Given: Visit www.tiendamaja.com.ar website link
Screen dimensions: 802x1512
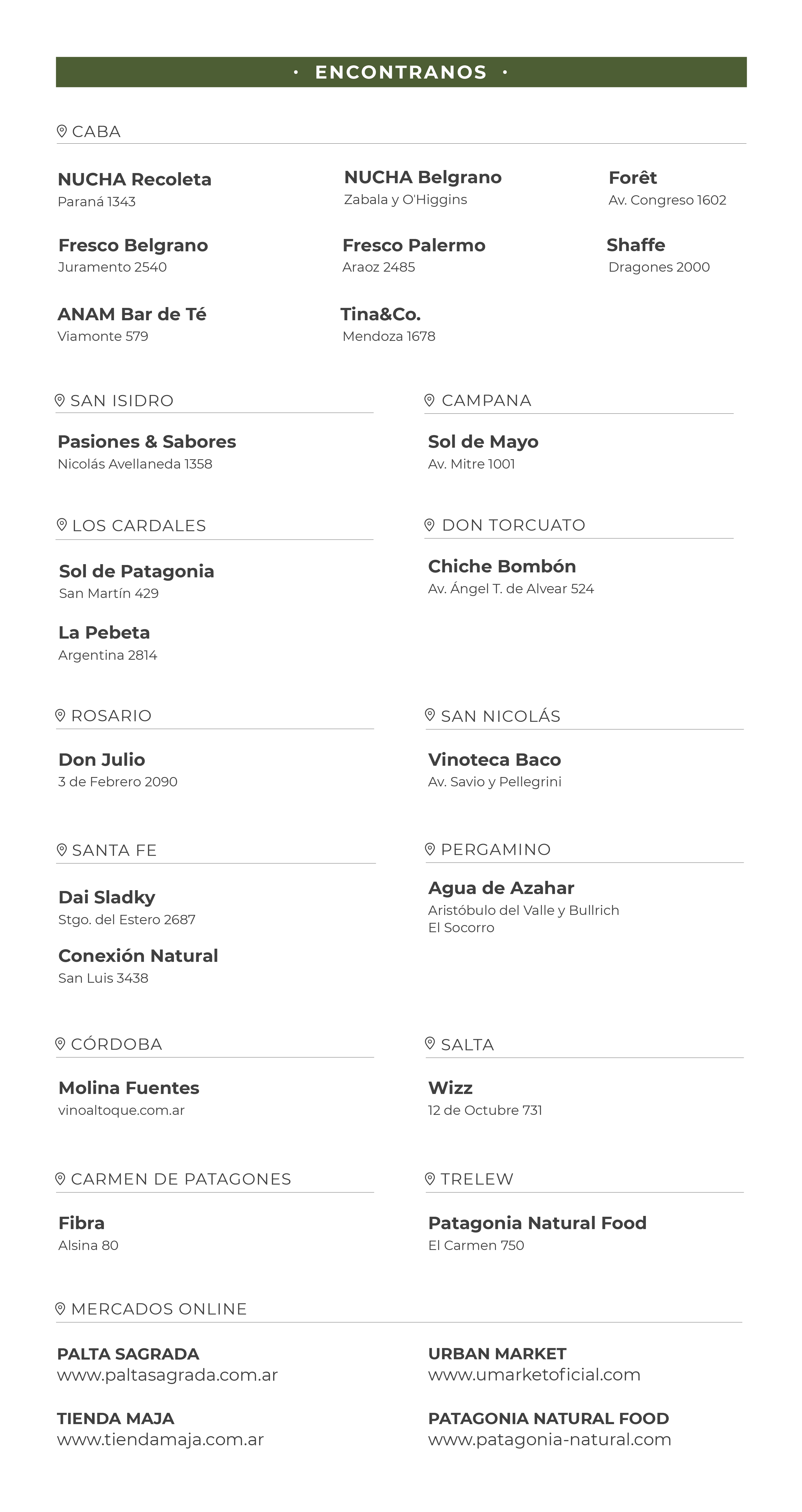Looking at the screenshot, I should [x=160, y=1440].
